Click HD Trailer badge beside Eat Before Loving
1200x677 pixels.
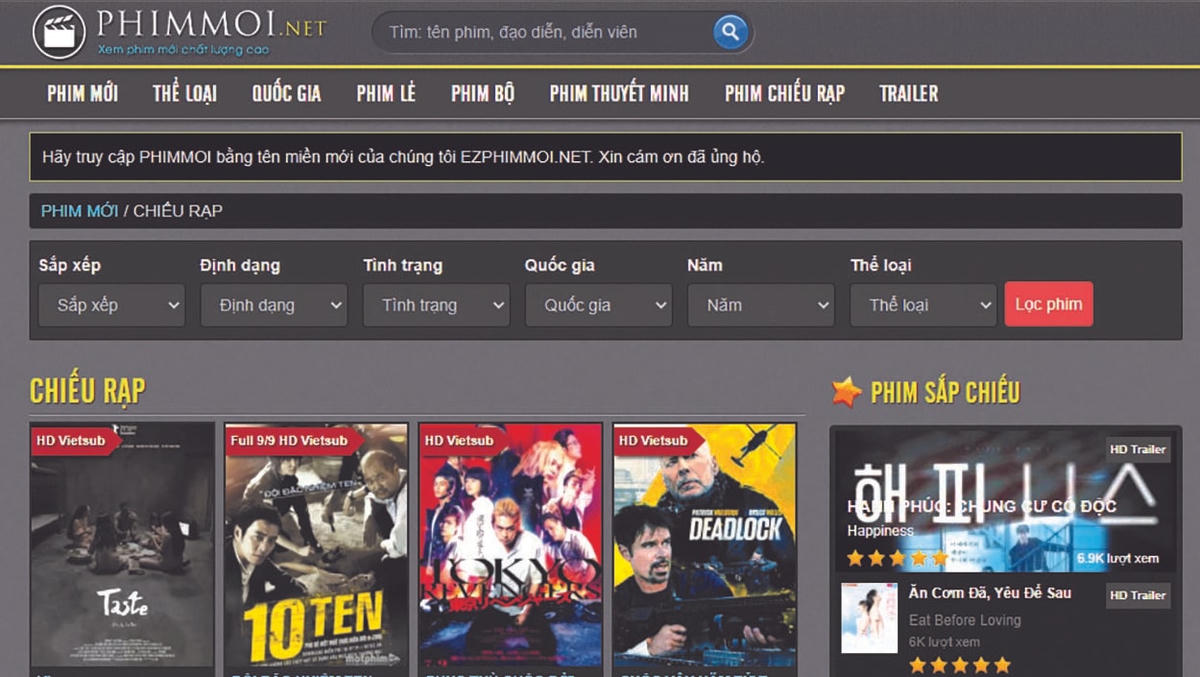click(x=1138, y=595)
